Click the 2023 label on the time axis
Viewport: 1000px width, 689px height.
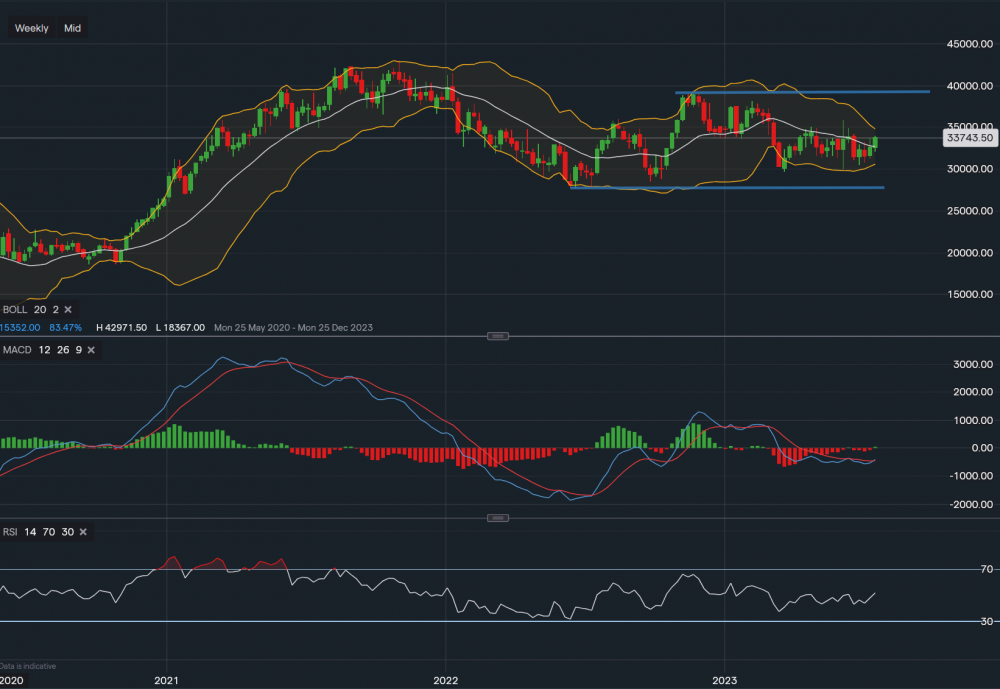[x=727, y=679]
